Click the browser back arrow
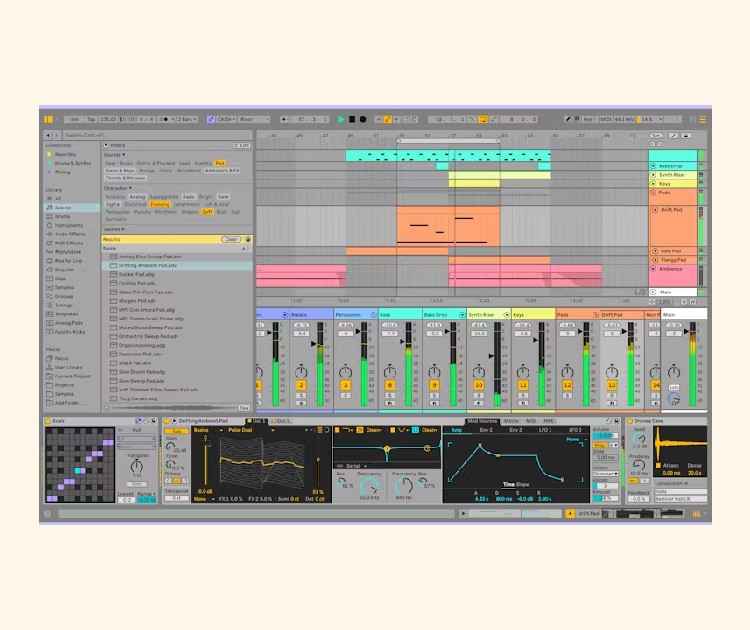The image size is (750, 630). tap(48, 135)
